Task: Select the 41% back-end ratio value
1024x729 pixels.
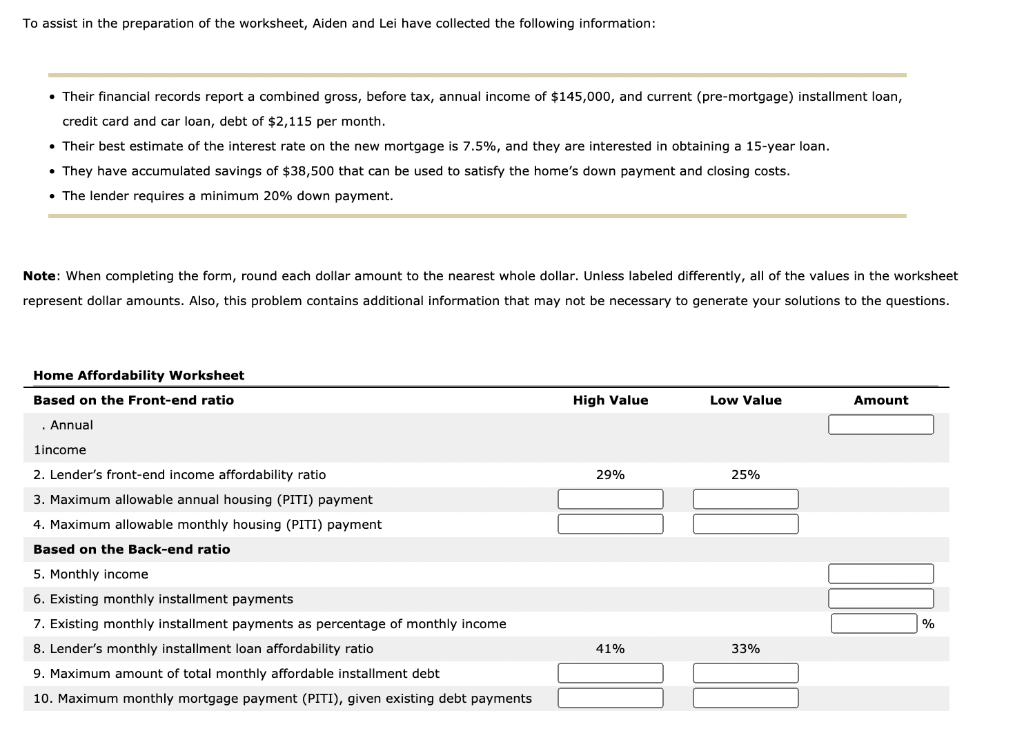Action: click(610, 647)
